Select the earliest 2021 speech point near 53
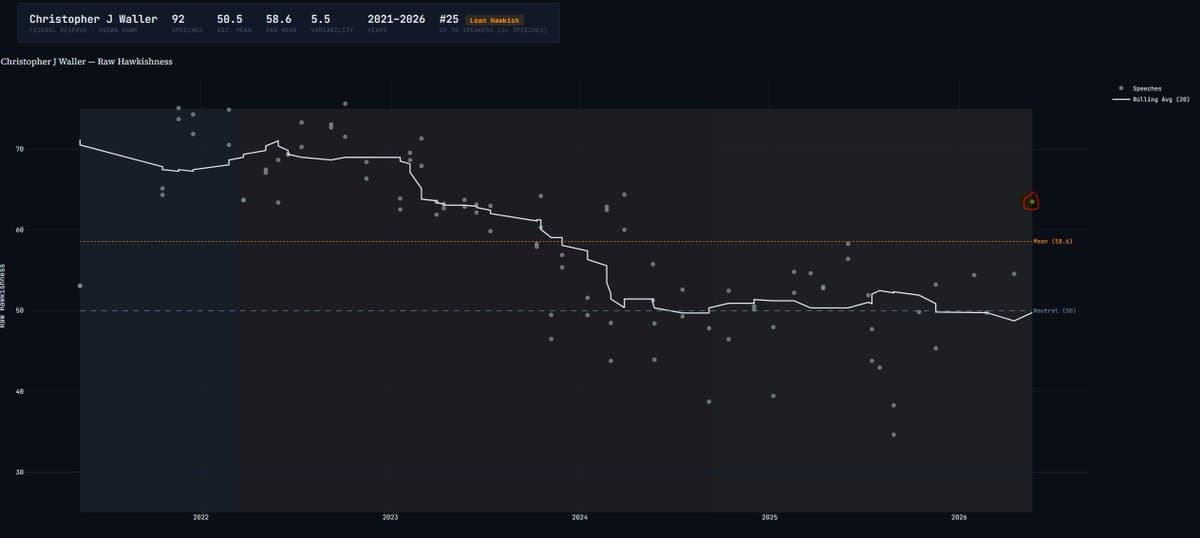This screenshot has width=1200, height=538. [80, 286]
